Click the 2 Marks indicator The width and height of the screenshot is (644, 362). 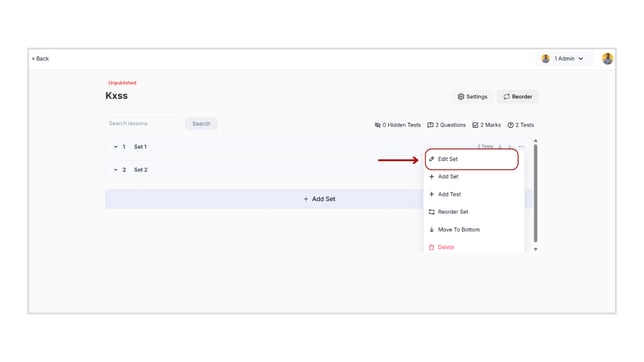tap(486, 125)
